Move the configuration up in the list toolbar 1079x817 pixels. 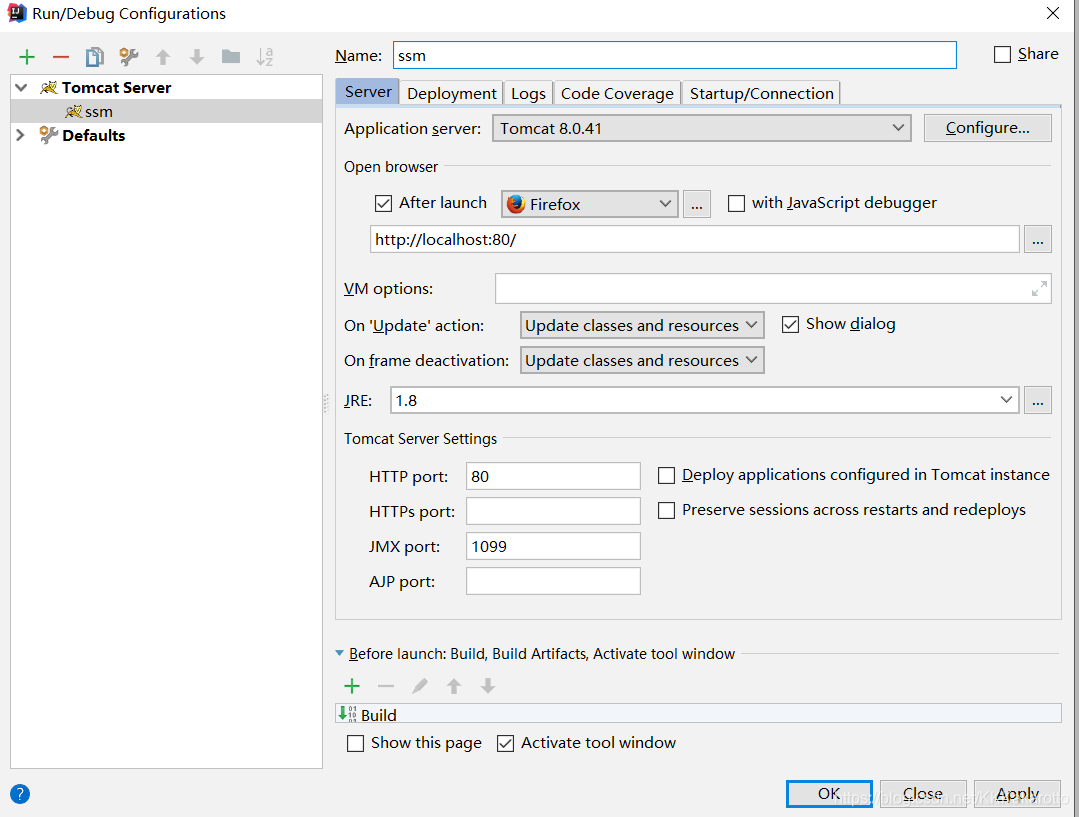tap(162, 56)
